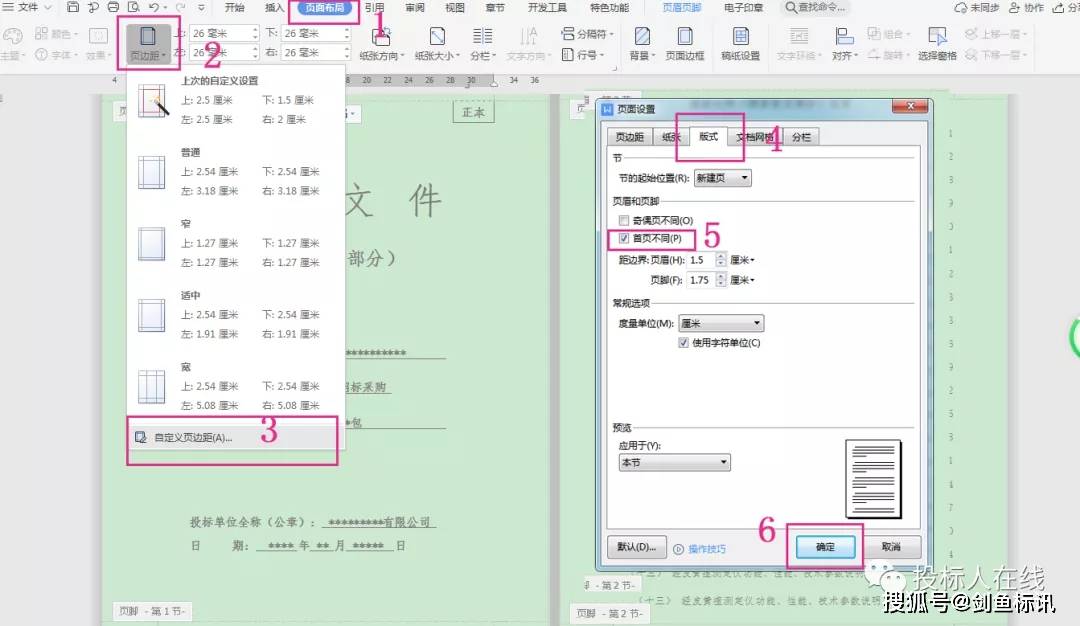Viewport: 1080px width, 626px height.
Task: Switch to the 版式 tab
Action: (x=708, y=136)
